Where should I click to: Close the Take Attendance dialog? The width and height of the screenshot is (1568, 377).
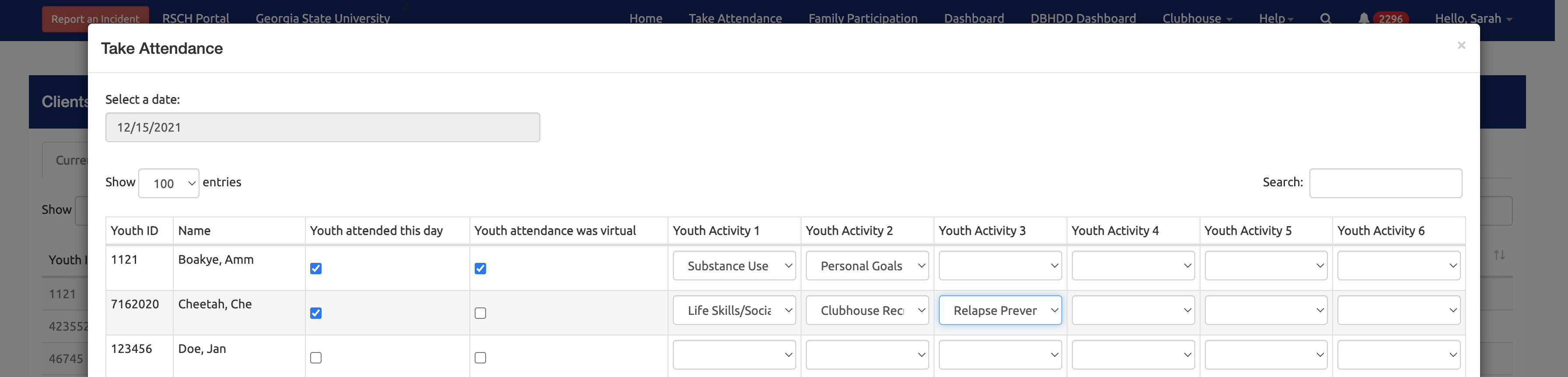point(1461,45)
